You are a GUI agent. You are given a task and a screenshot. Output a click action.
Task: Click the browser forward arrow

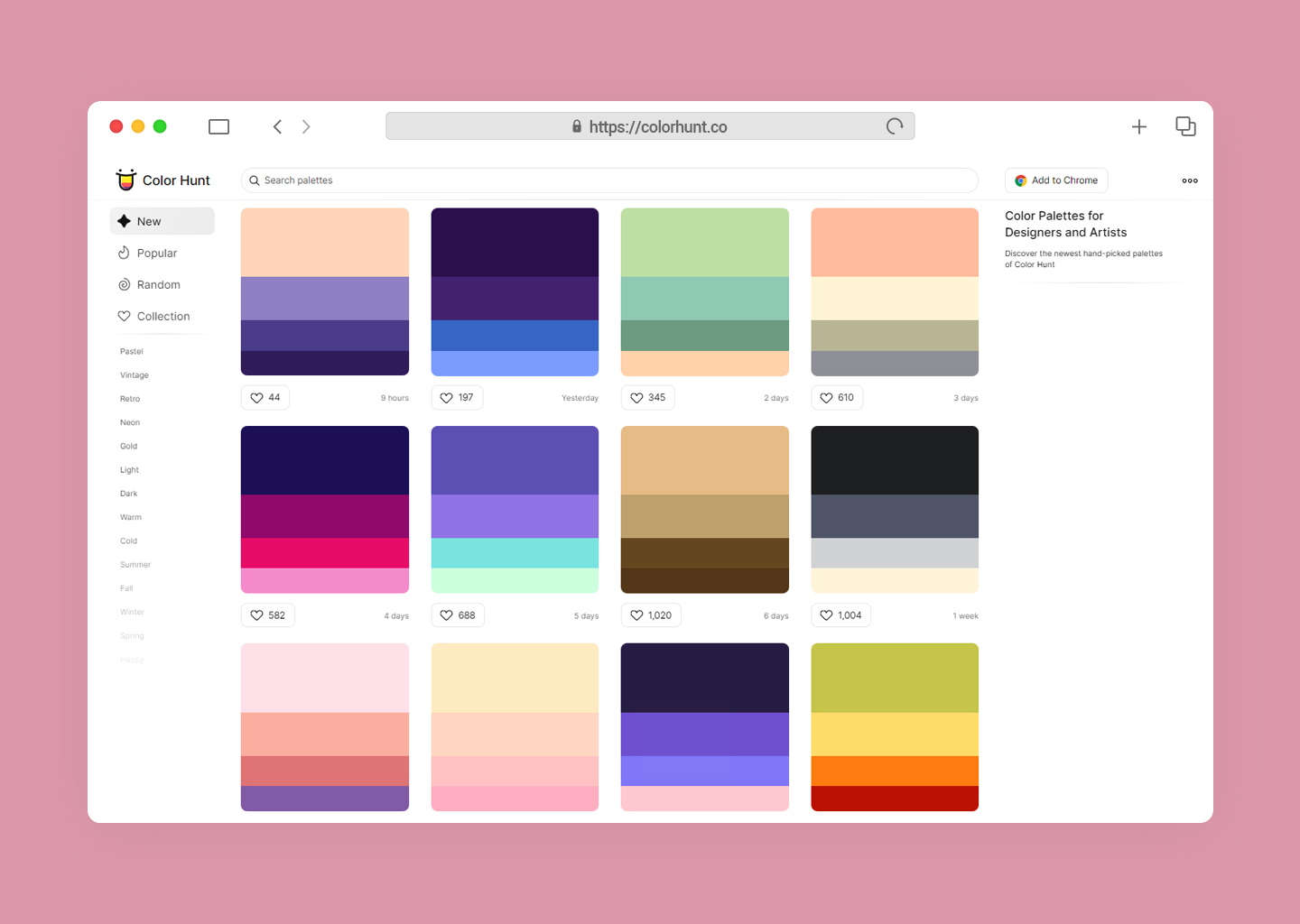tap(306, 126)
